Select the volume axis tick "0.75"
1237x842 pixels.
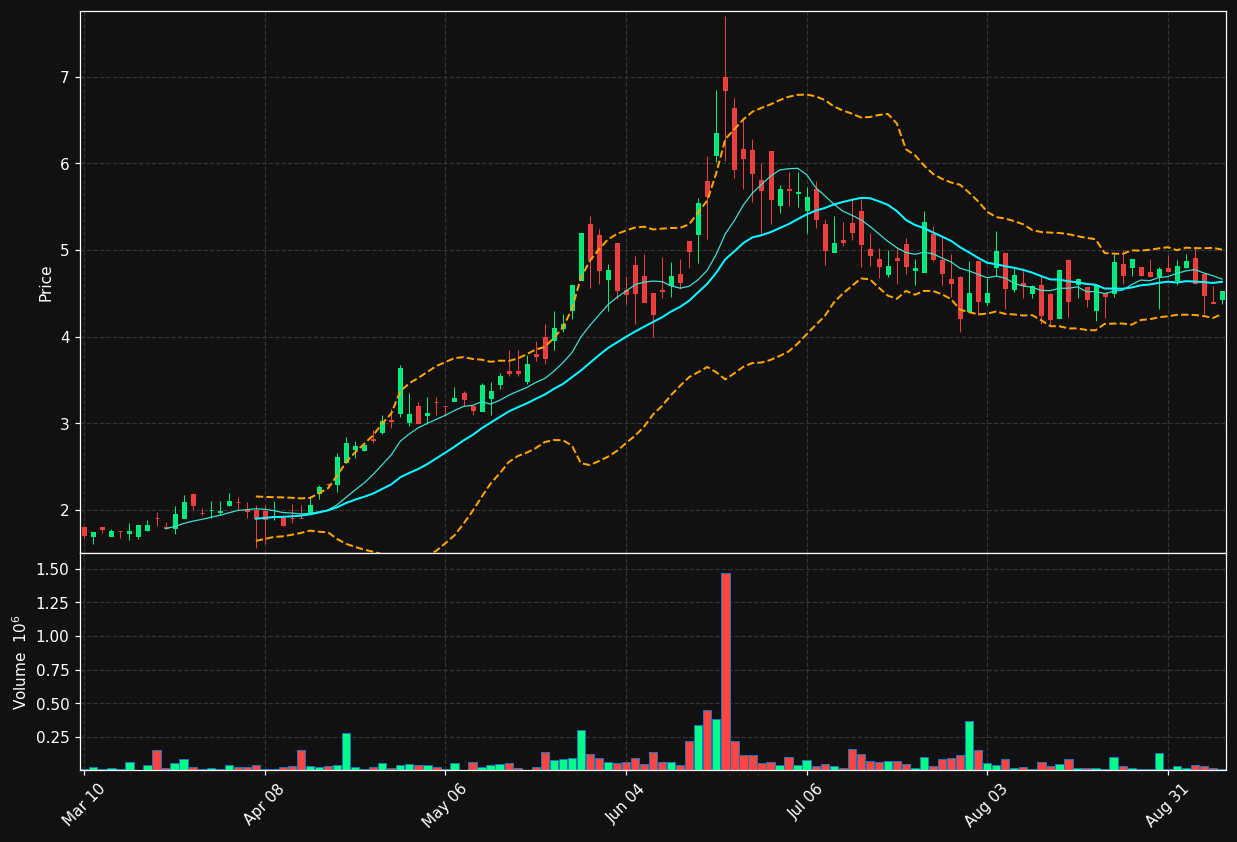coord(53,670)
